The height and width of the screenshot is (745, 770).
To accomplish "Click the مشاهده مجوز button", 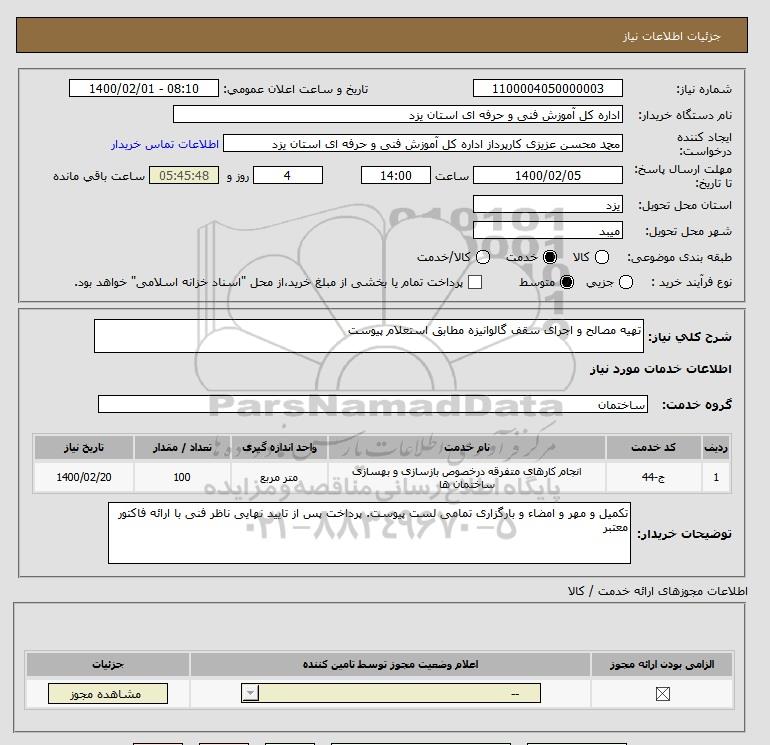I will click(108, 693).
